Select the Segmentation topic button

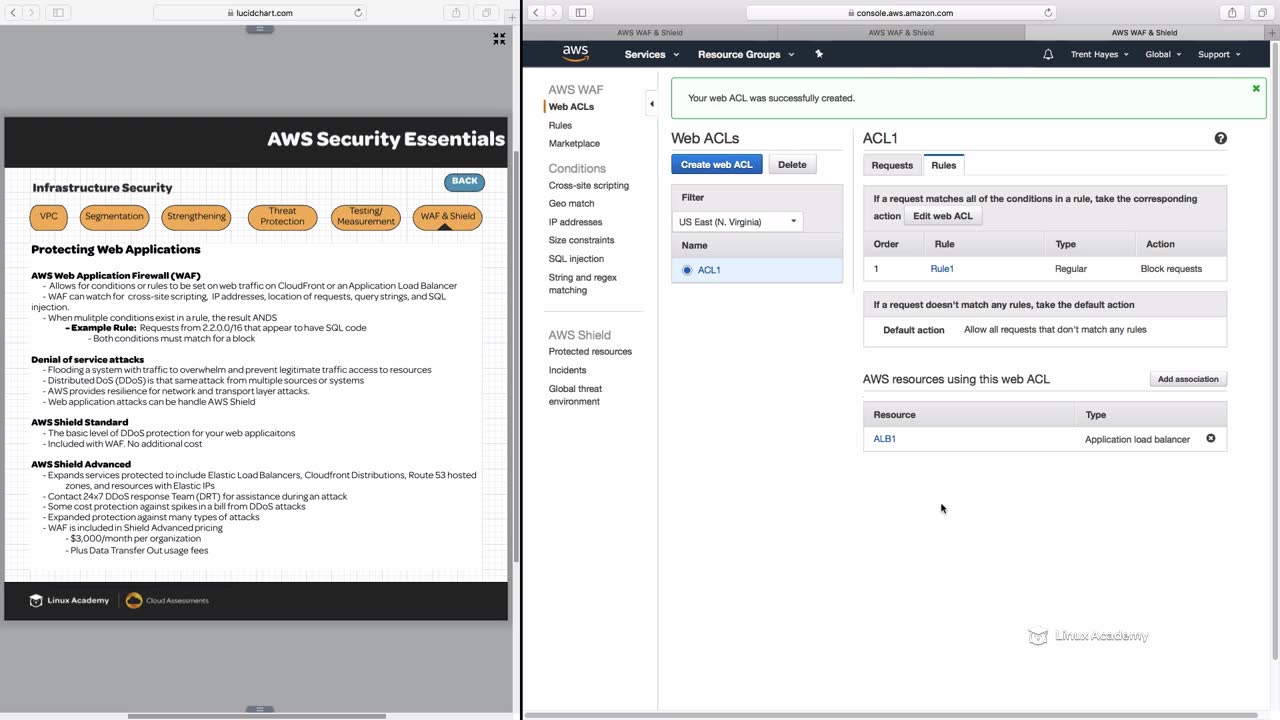point(114,217)
